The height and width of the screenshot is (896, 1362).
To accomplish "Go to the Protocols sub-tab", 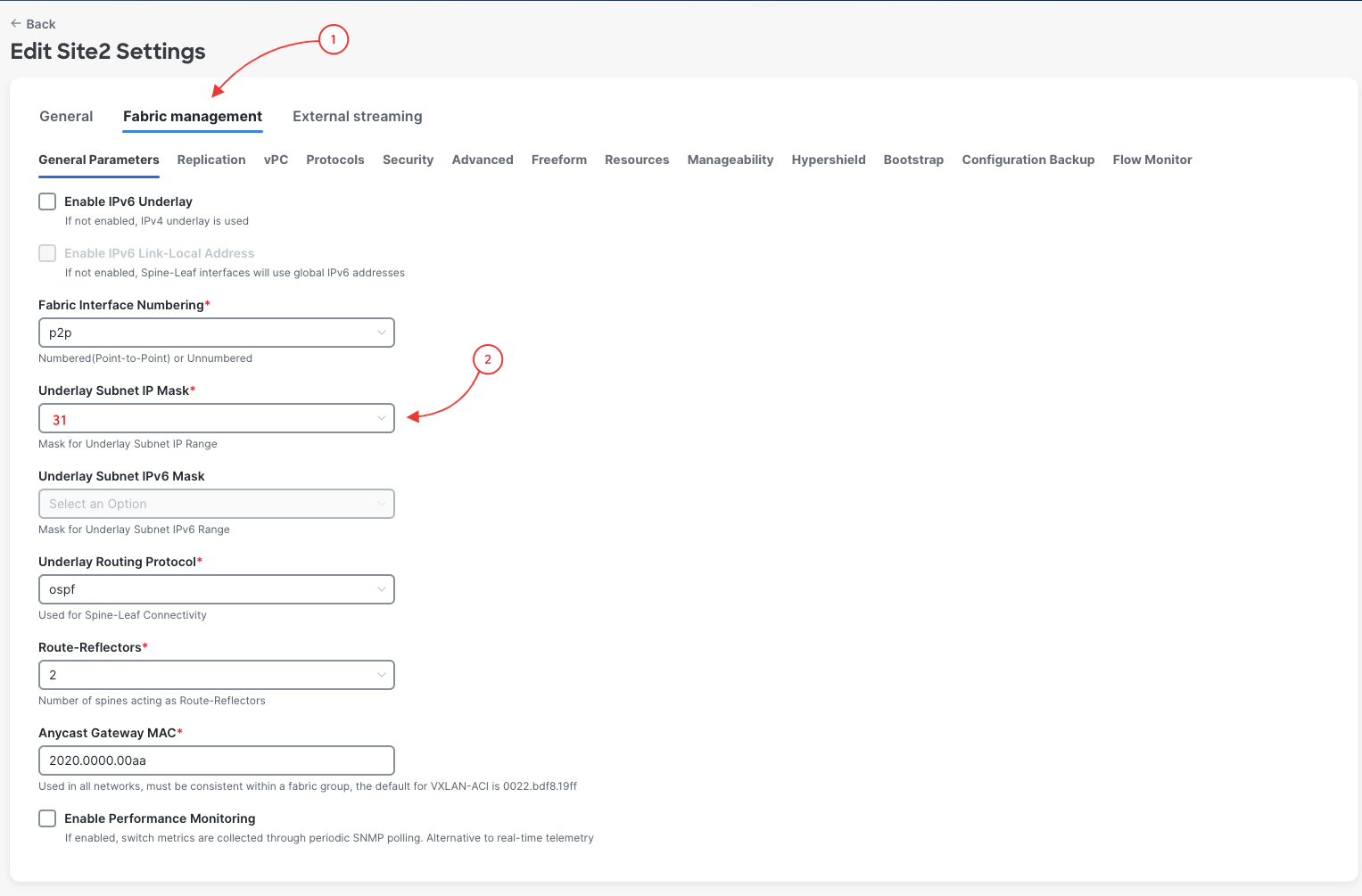I will tap(335, 160).
